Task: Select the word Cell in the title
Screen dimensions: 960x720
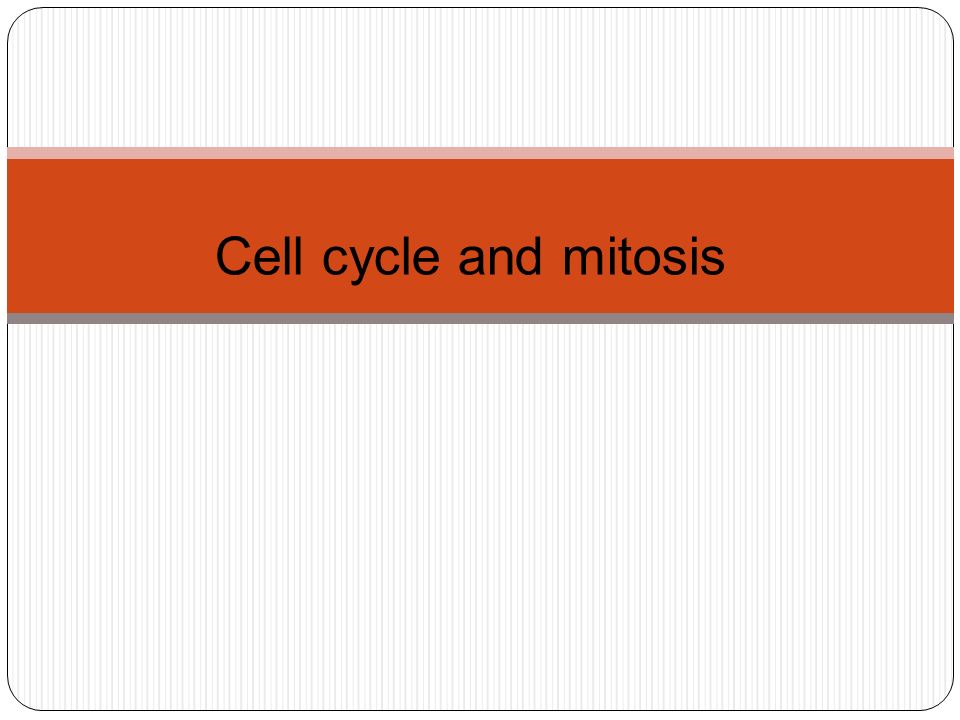Action: click(259, 255)
